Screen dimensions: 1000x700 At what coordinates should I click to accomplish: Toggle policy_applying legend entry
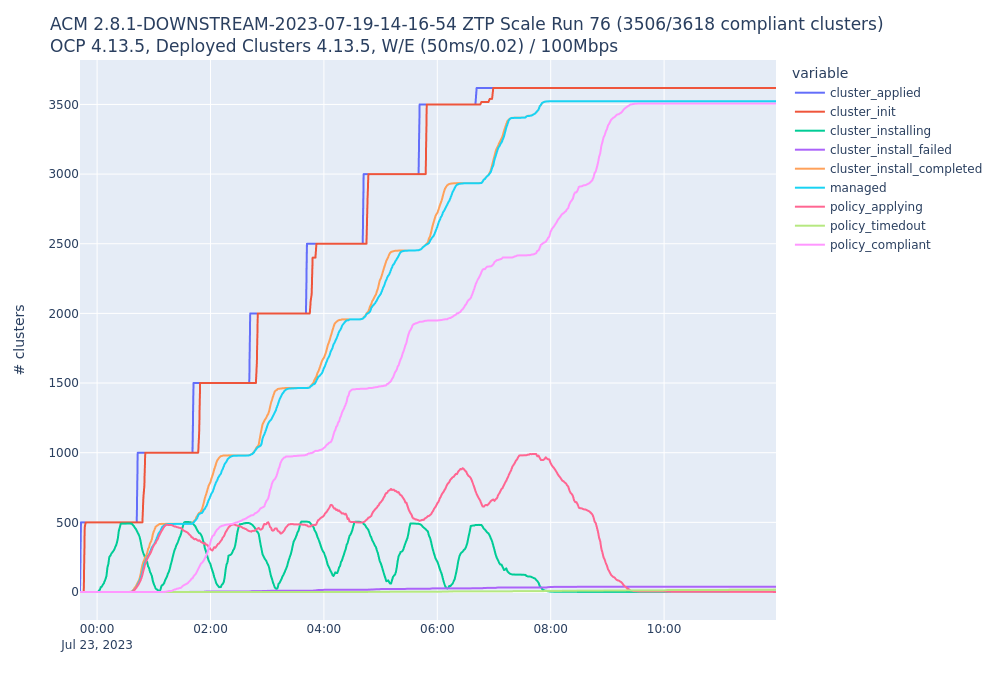(x=858, y=207)
